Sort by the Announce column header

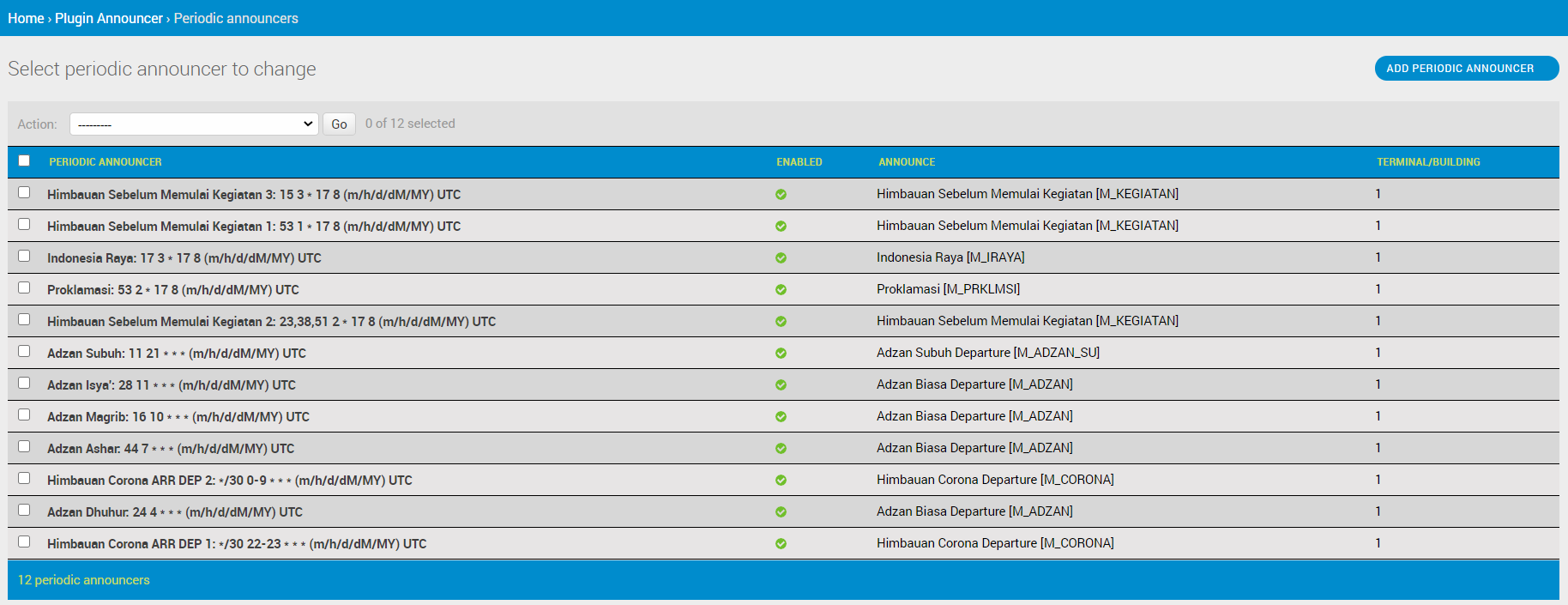[906, 162]
